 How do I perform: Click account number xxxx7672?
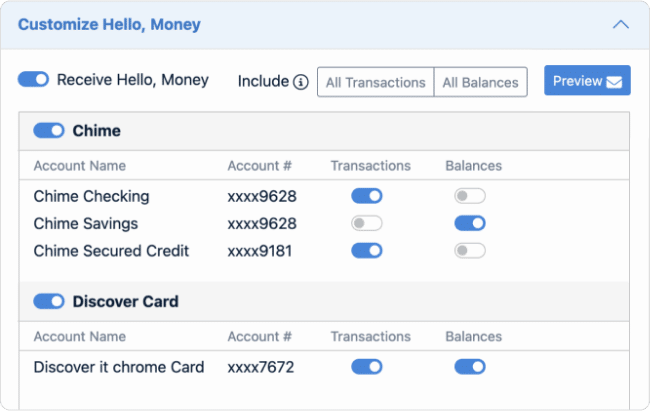point(261,367)
